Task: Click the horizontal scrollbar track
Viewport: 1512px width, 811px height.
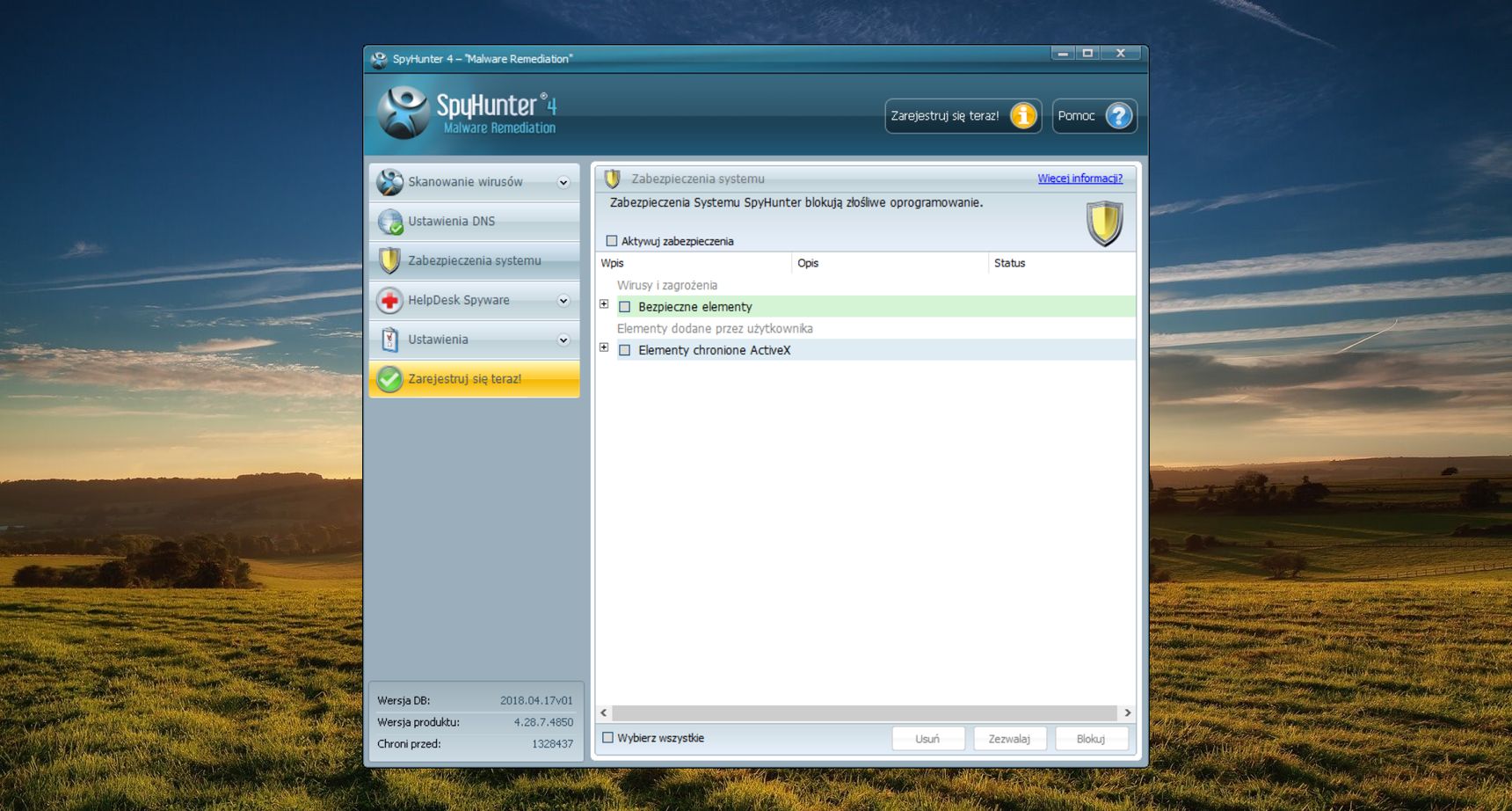Action: pyautogui.click(x=865, y=712)
